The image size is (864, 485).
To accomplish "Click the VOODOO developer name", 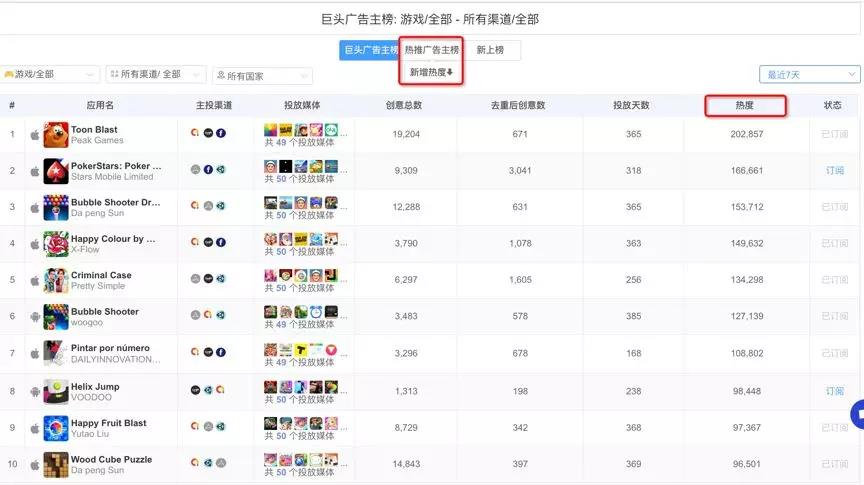I will tap(91, 397).
